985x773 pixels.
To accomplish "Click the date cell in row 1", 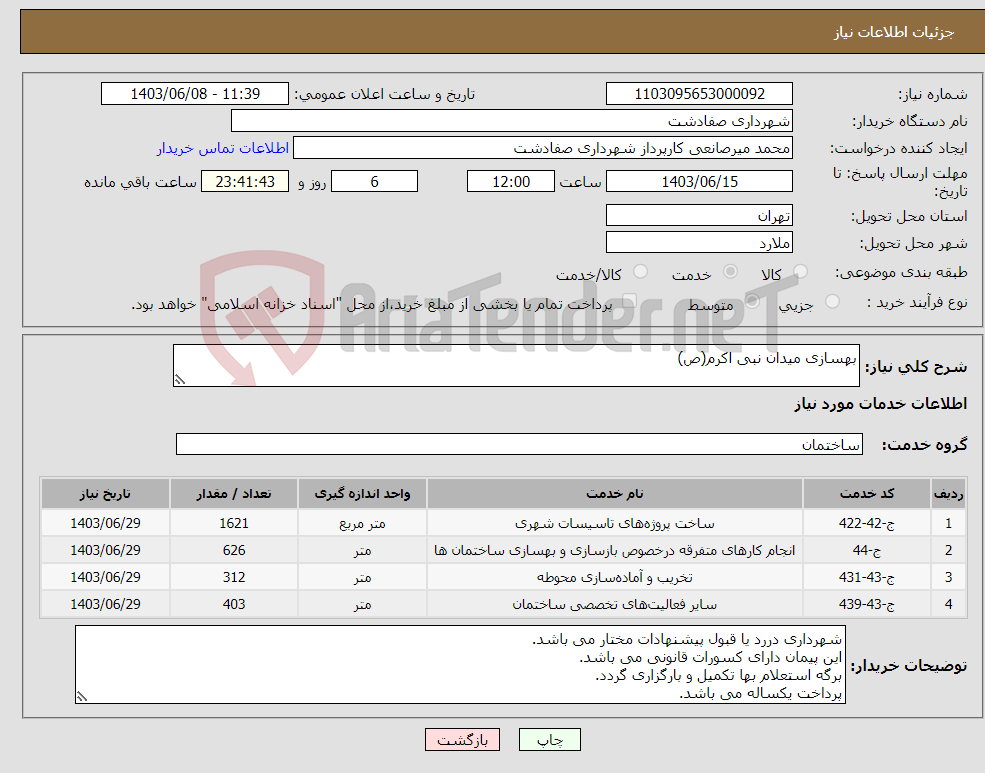I will (106, 523).
